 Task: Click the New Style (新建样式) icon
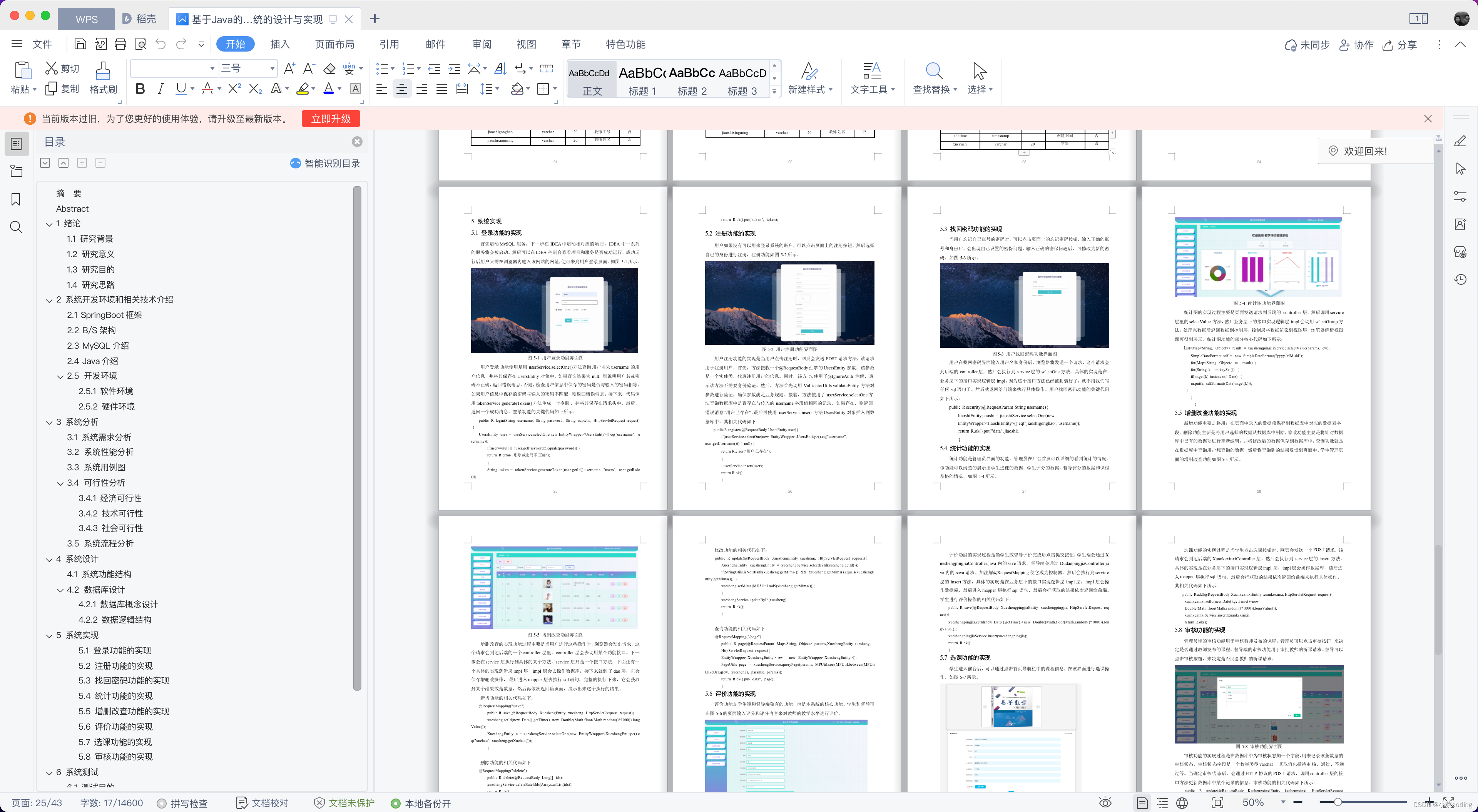point(809,70)
